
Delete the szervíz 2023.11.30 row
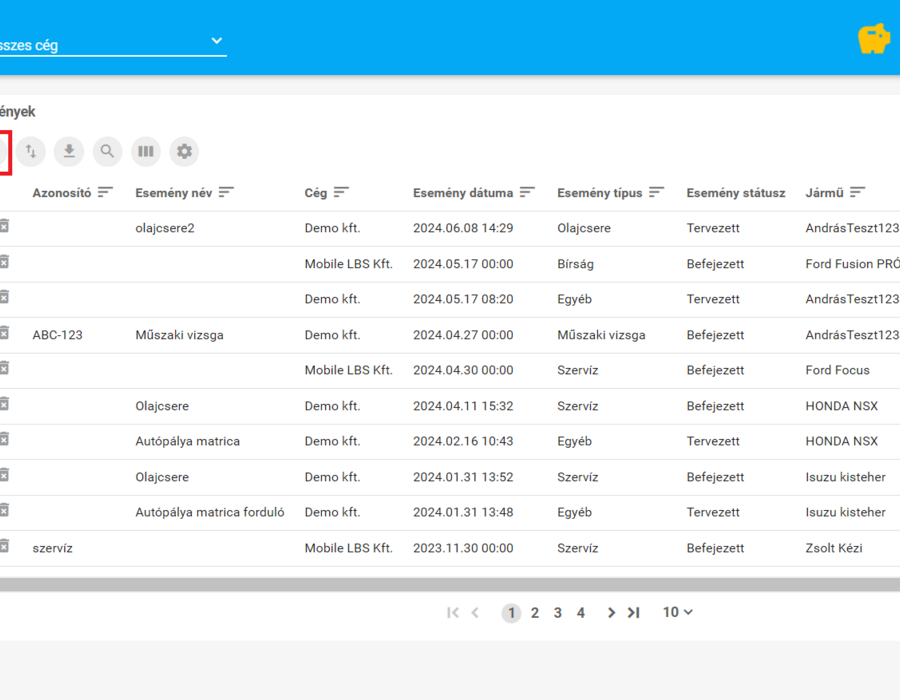(4, 546)
